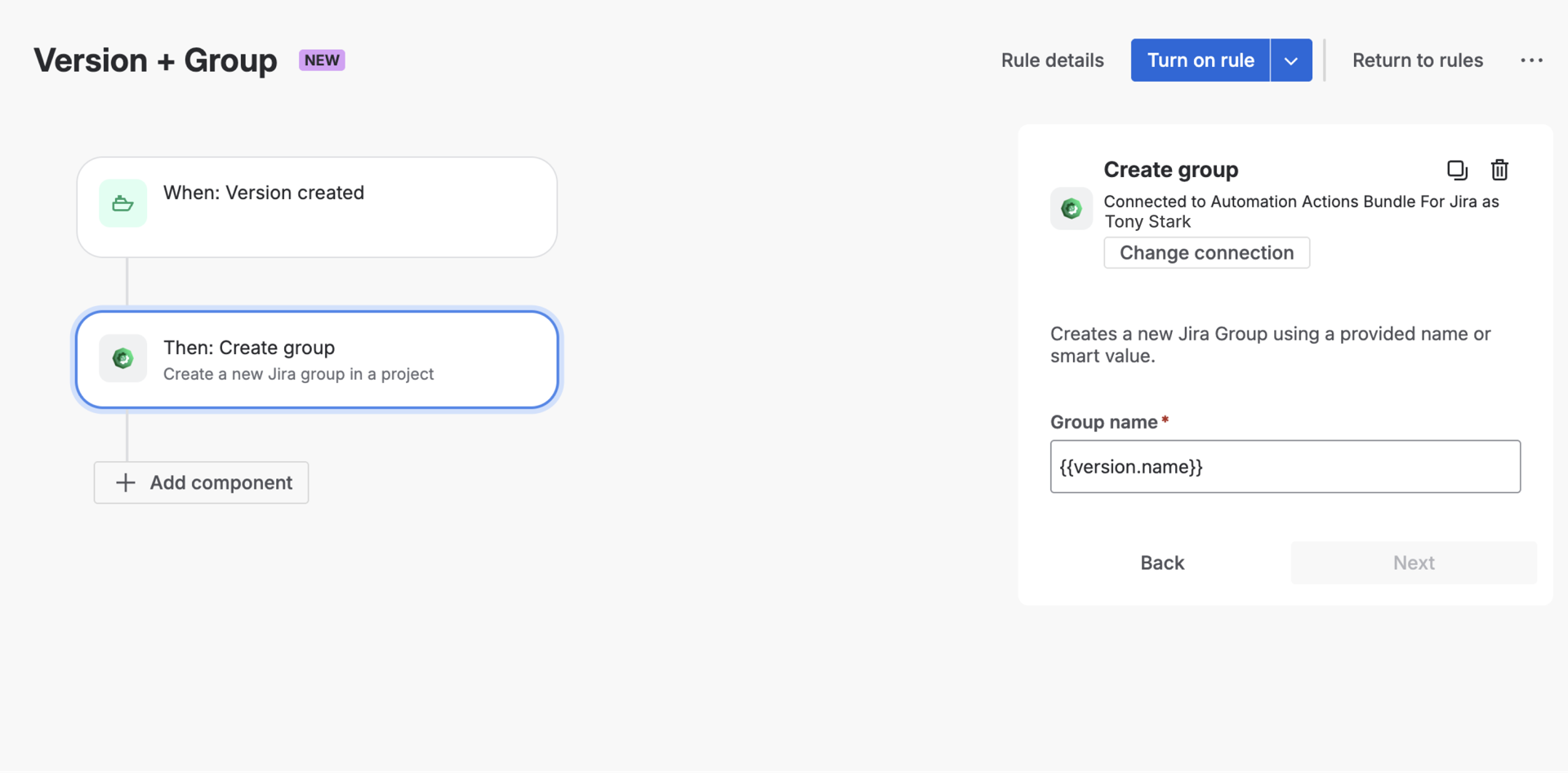Click the Group name field label

pos(1103,423)
